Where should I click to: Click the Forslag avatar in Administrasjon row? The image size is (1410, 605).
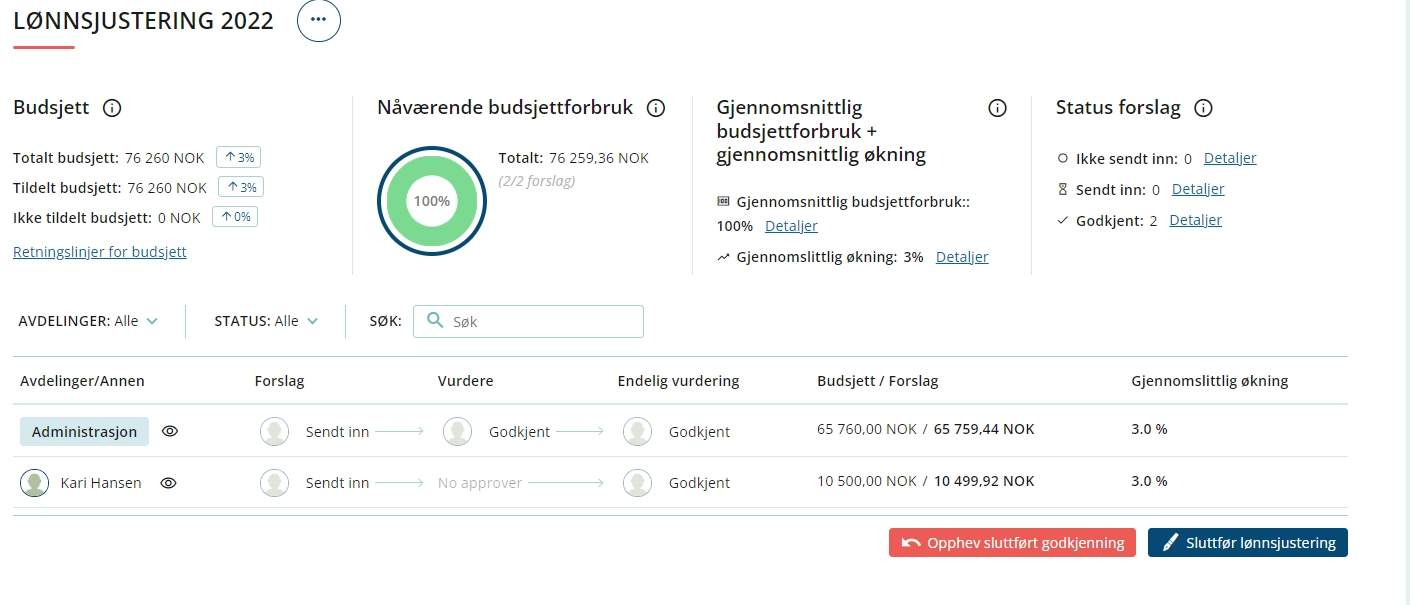[274, 432]
